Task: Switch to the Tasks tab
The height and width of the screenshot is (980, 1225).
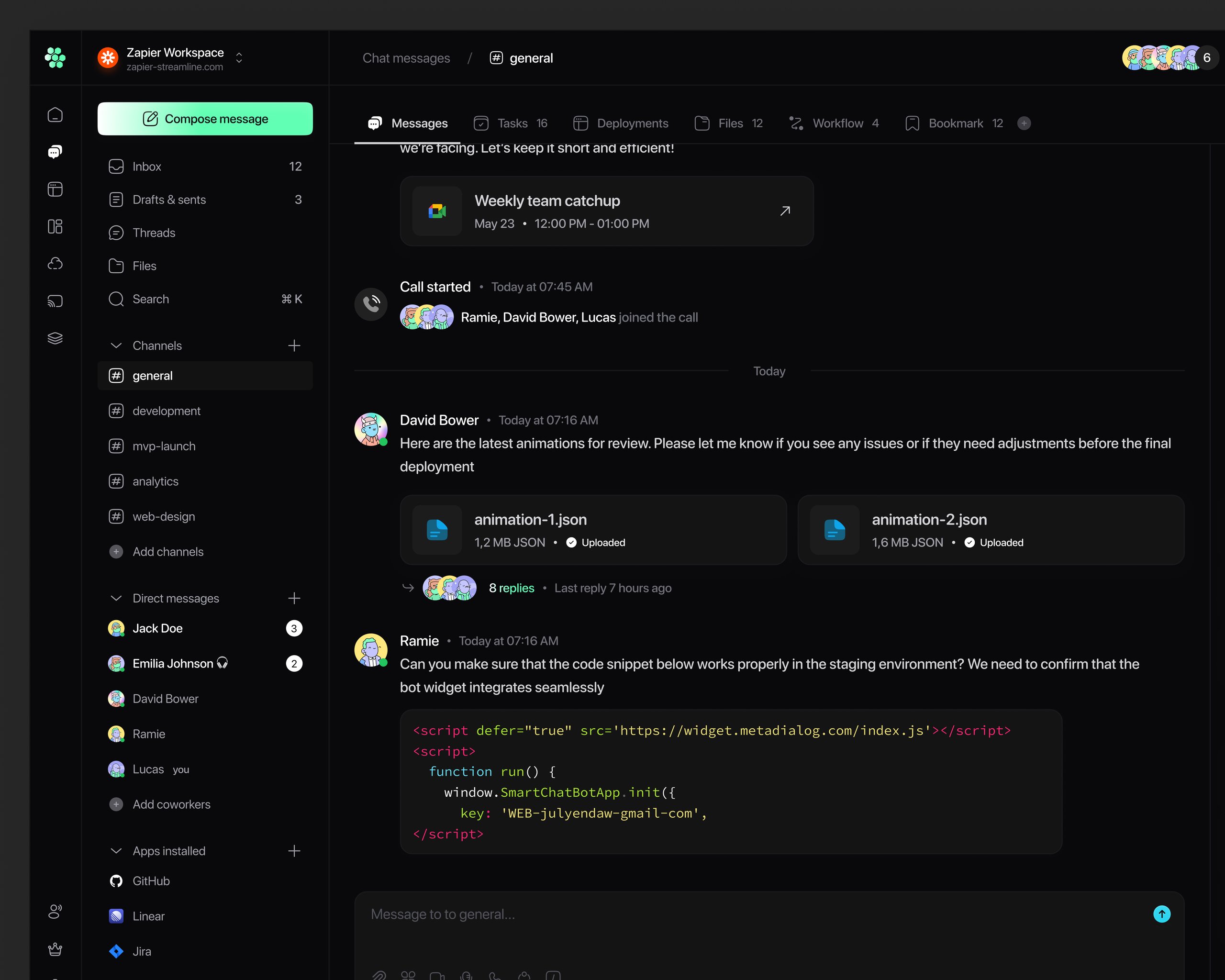Action: pyautogui.click(x=510, y=123)
